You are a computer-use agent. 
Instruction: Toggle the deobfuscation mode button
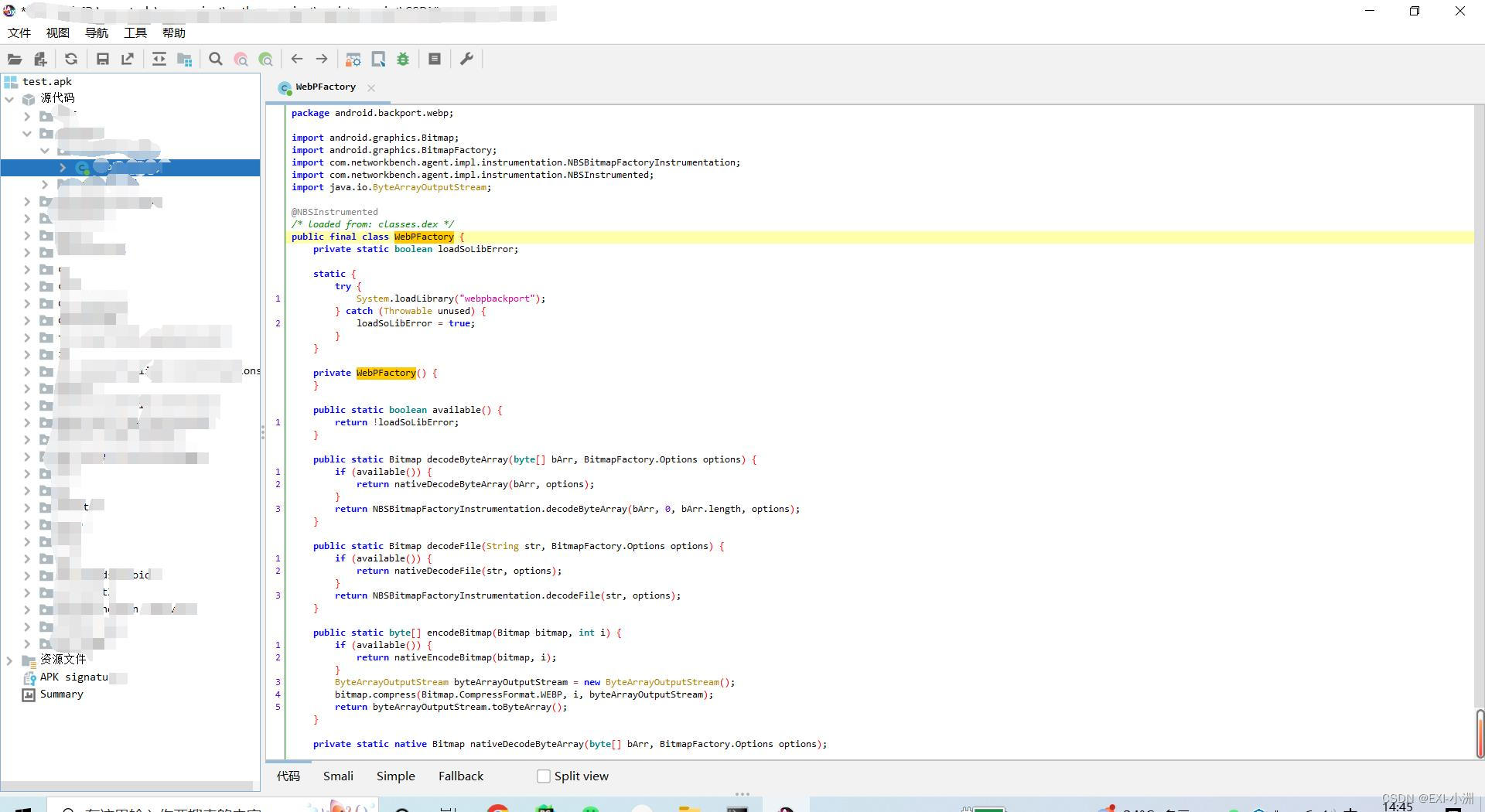pos(353,60)
